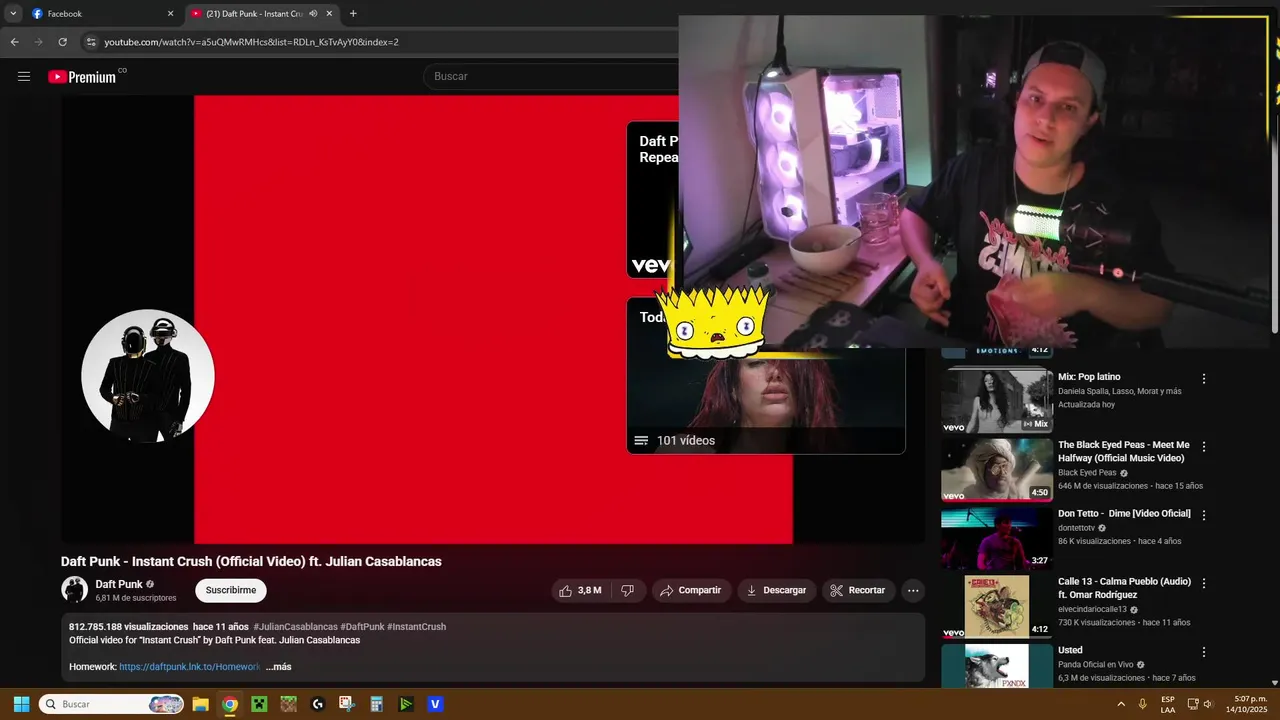Click the #DaftPunk hashtag
1280x720 pixels.
(x=362, y=627)
